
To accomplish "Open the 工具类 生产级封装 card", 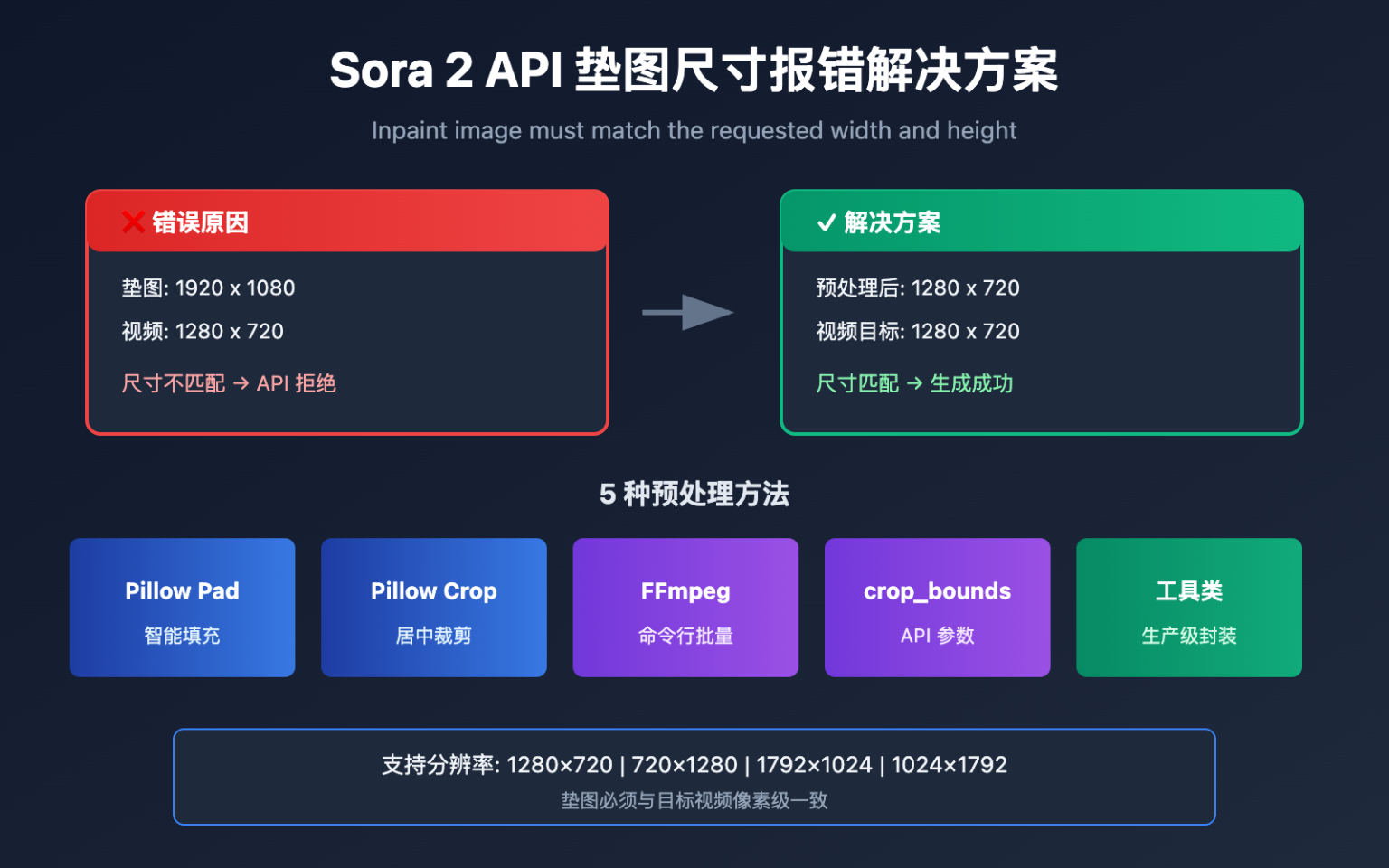I will [1189, 608].
